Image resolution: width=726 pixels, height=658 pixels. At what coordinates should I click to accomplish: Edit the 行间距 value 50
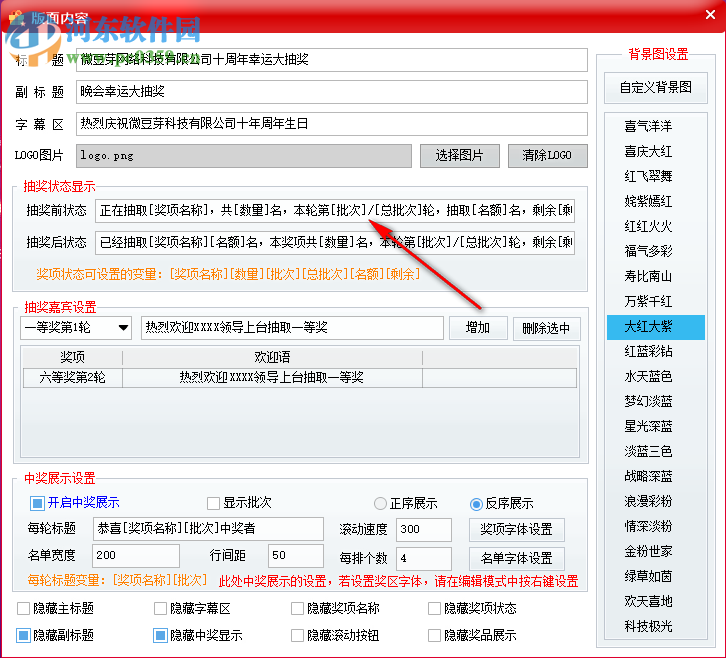point(295,556)
